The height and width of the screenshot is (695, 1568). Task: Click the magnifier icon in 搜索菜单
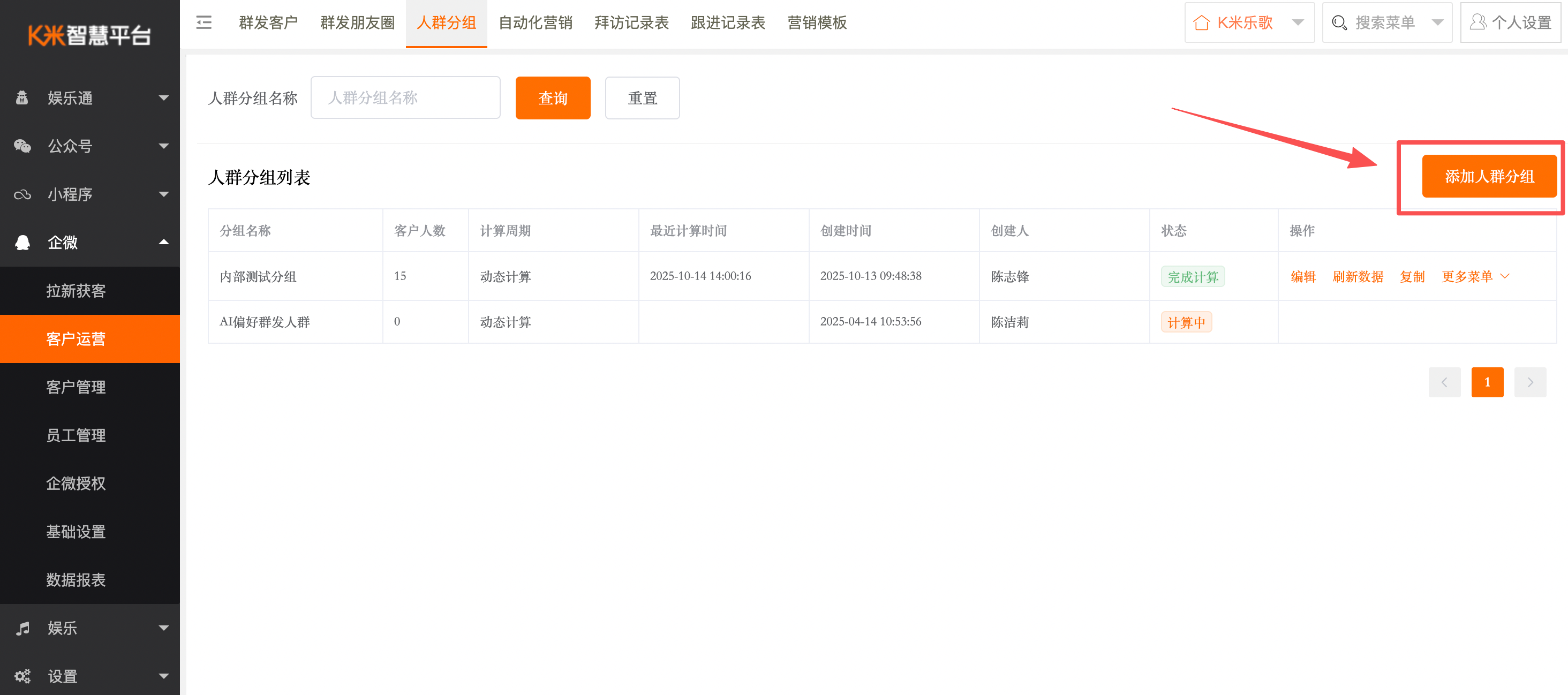1338,22
